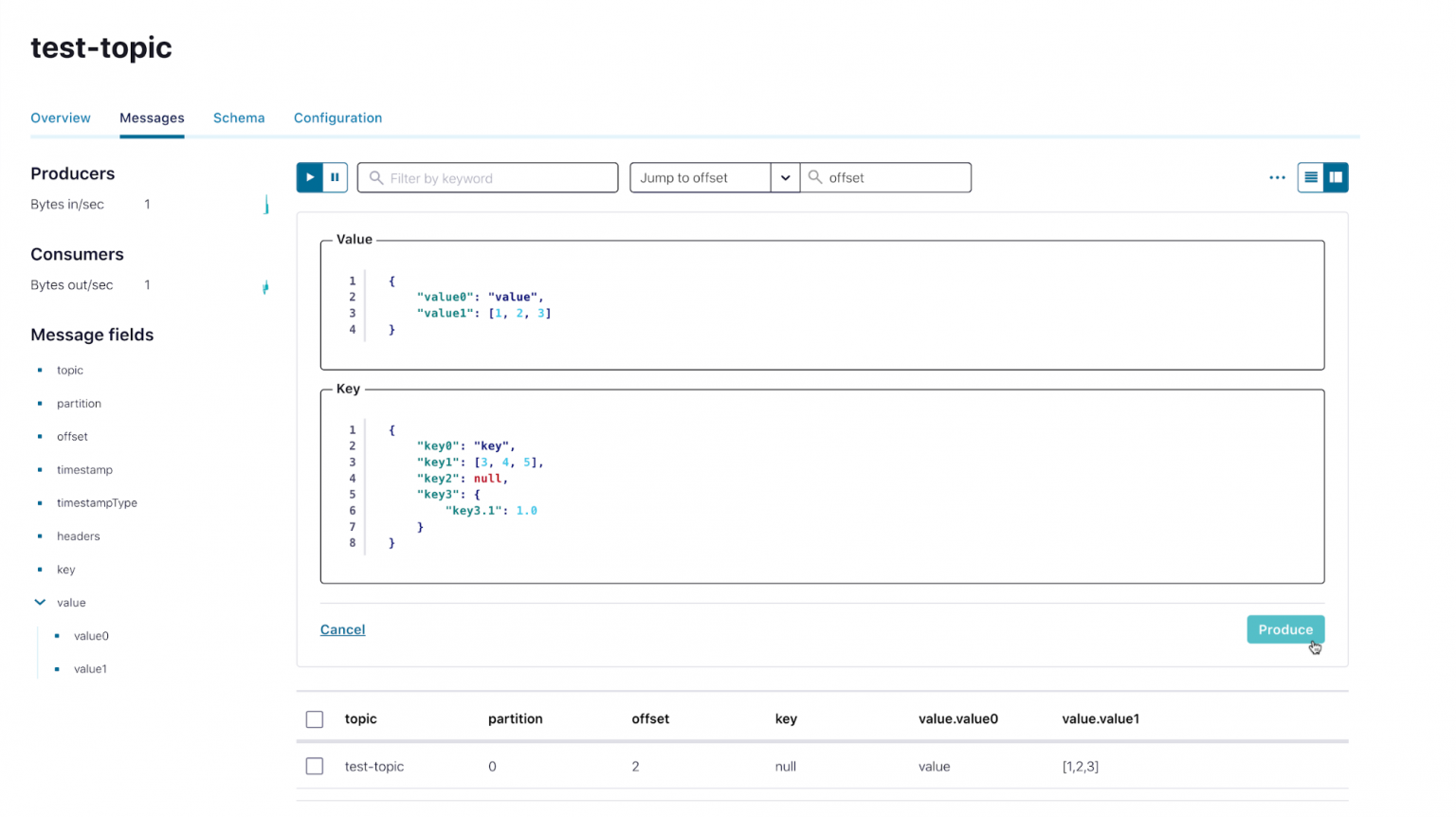Produce the message with the Produce button
This screenshot has height=817, width=1456.
point(1285,629)
